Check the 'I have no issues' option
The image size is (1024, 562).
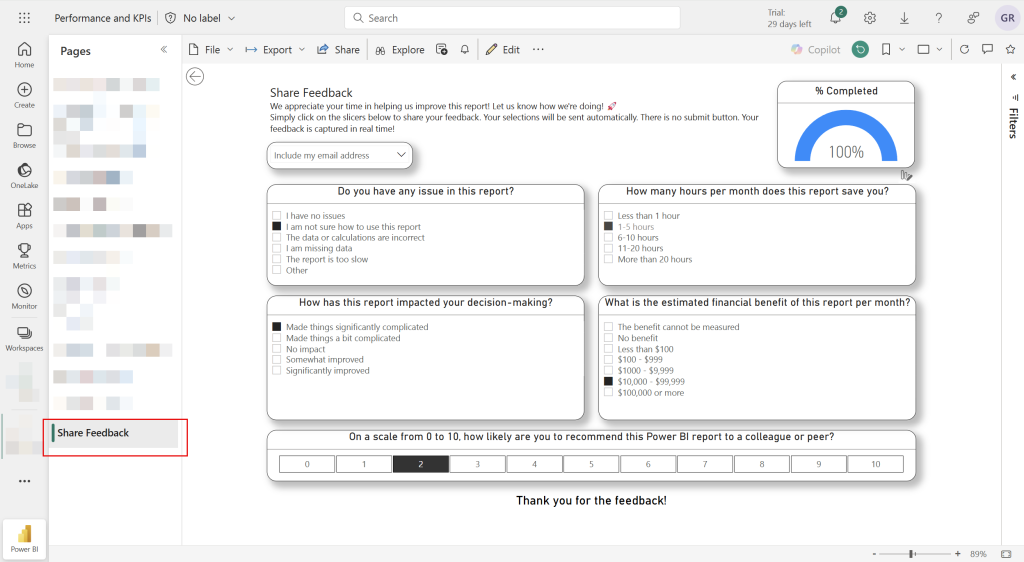pos(276,216)
